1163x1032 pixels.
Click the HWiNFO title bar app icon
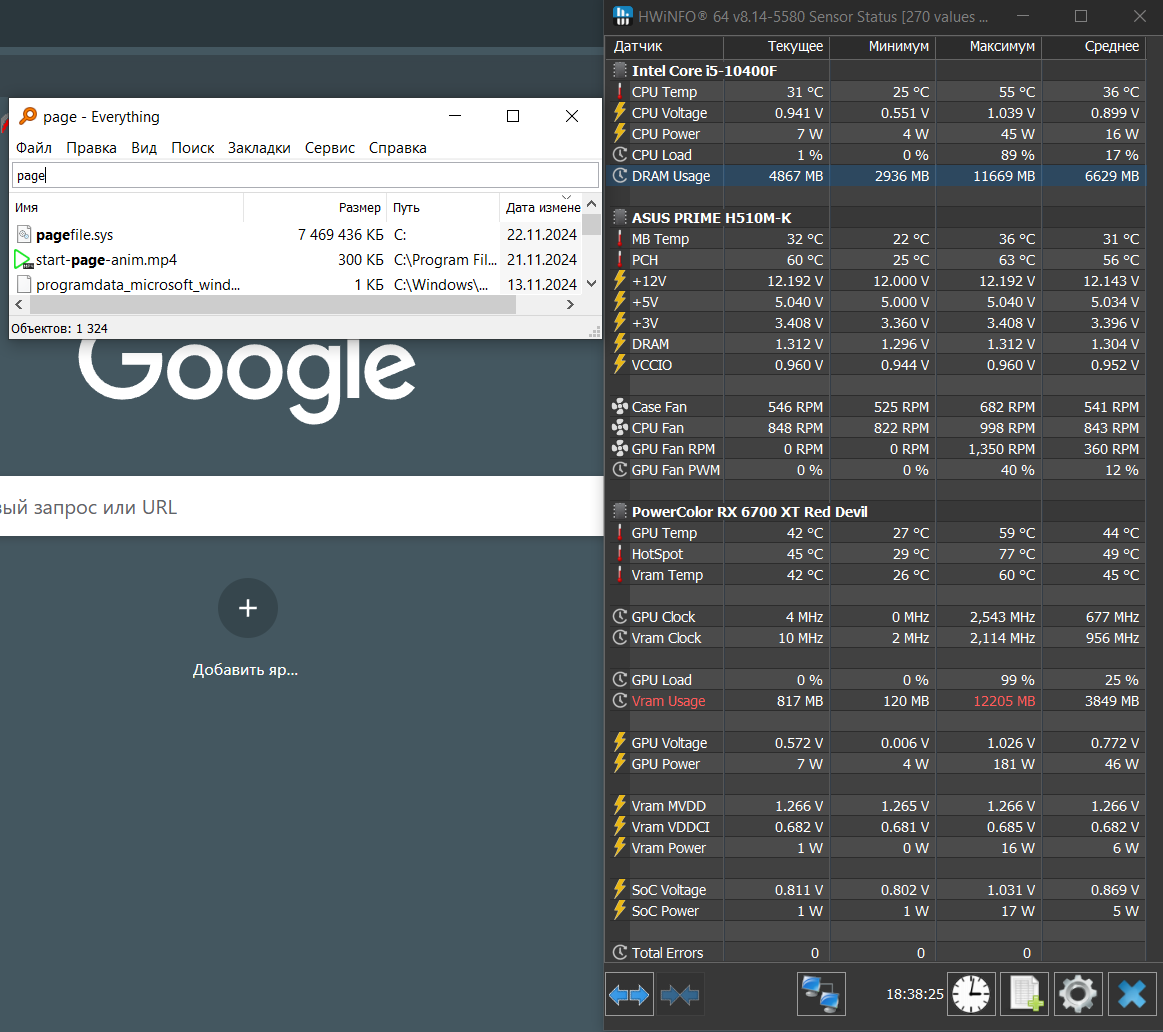coord(623,16)
